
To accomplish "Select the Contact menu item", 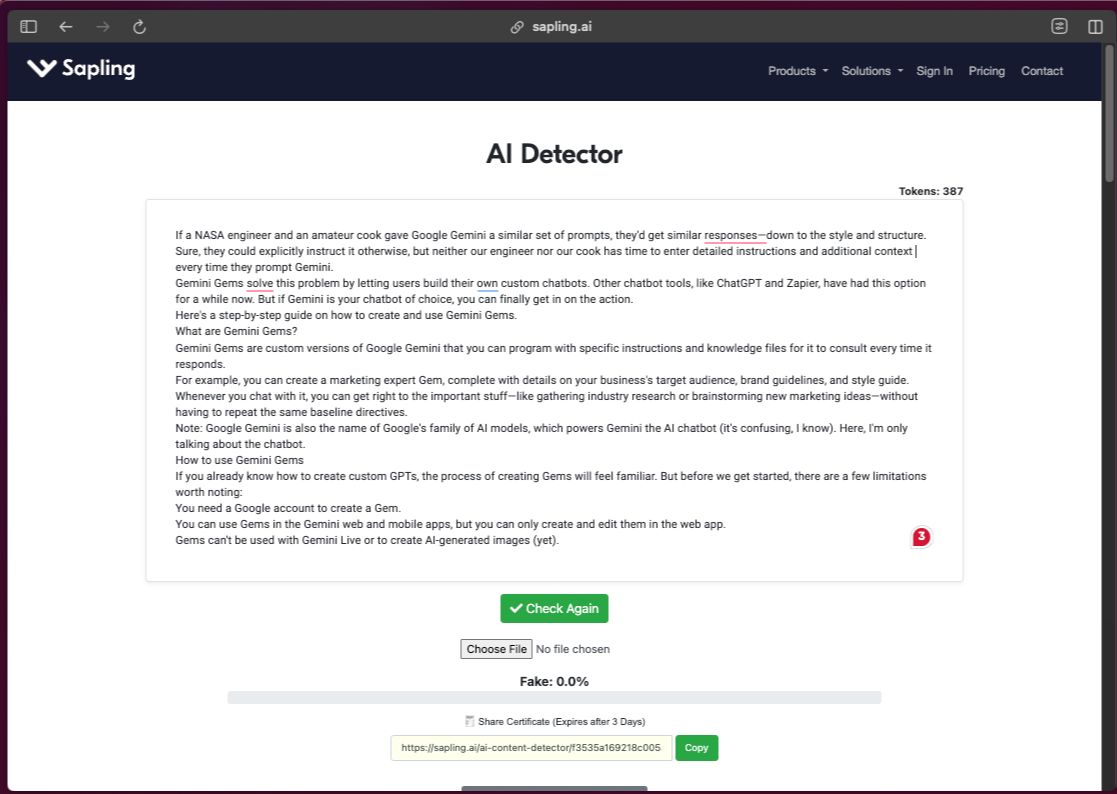I will click(1041, 71).
